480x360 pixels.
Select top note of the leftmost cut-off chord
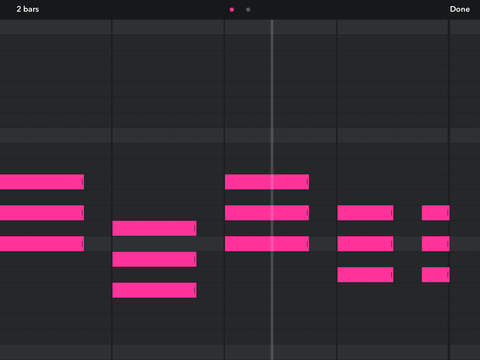click(42, 182)
